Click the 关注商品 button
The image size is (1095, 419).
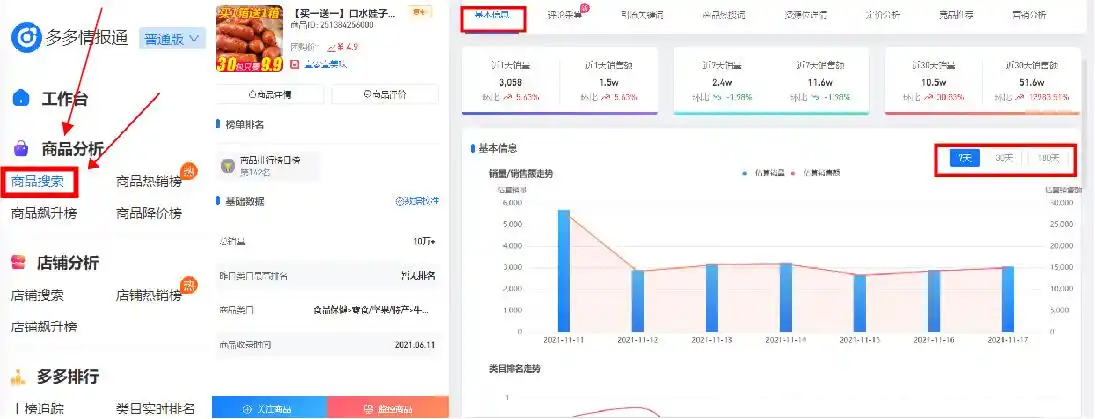point(270,409)
